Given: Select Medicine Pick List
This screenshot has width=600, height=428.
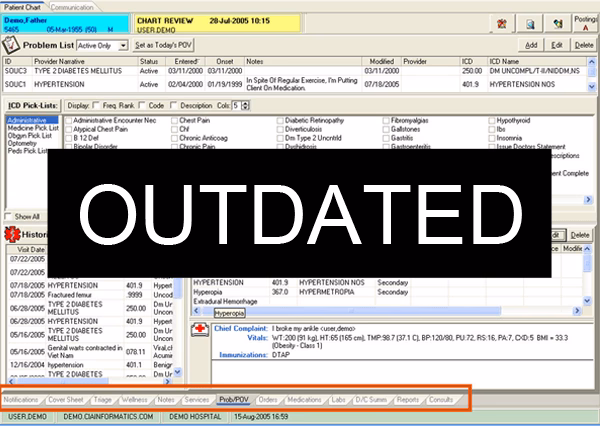Looking at the screenshot, I should 33,128.
